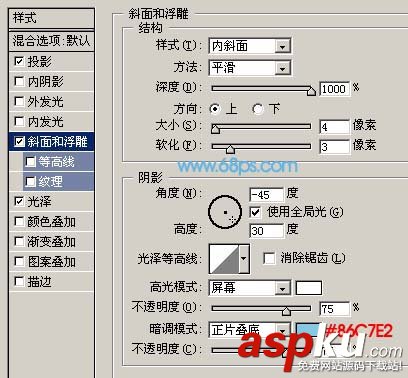Screen dimensions: 408x378
Task: Select the 内阴影 list row label
Action: pos(46,81)
